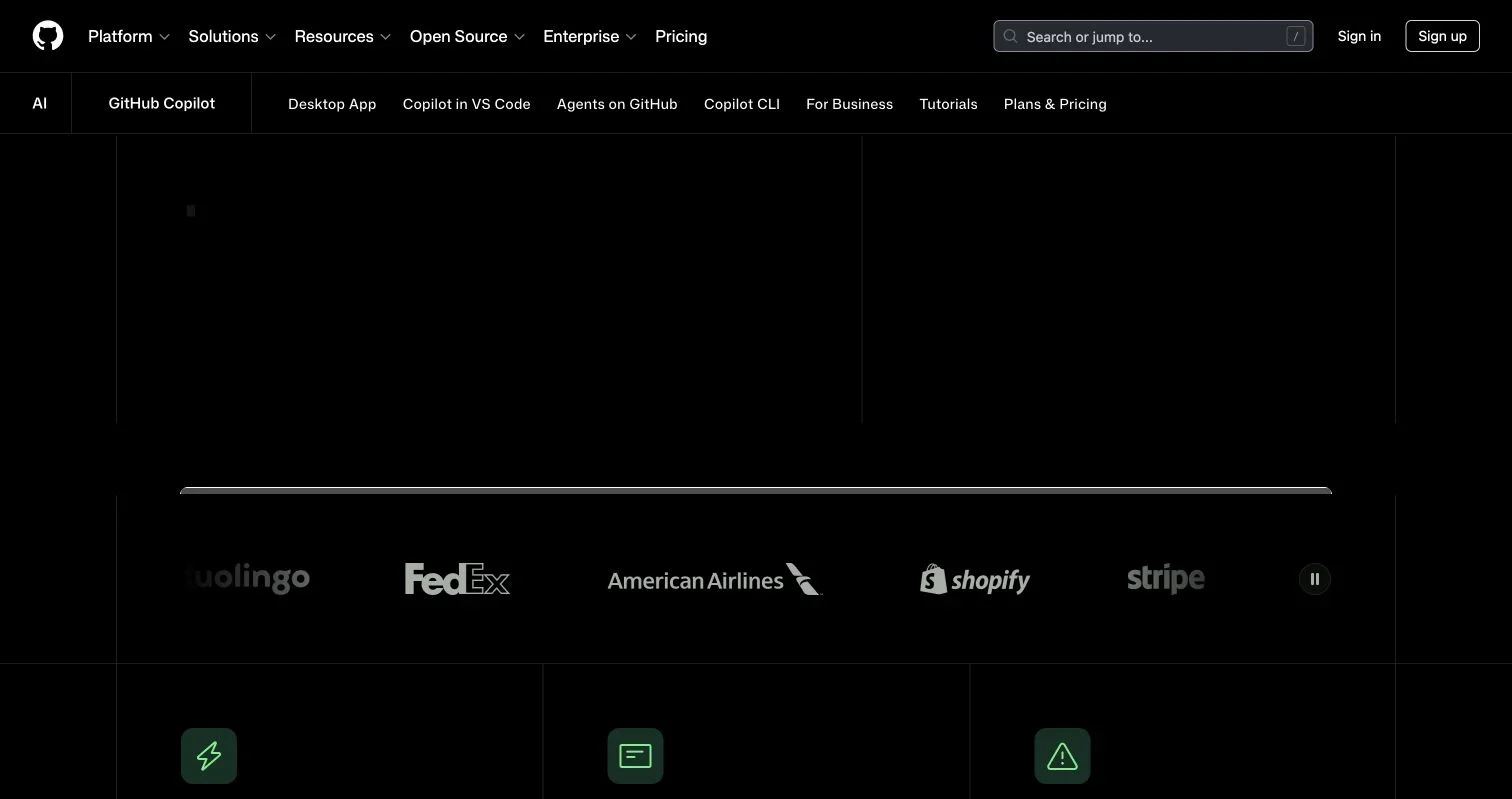
Task: Open Copilot CLI page
Action: [742, 104]
